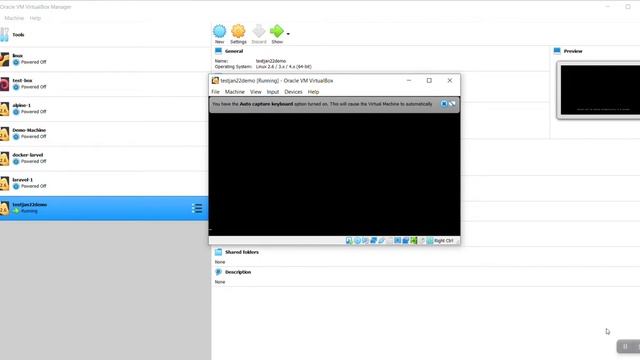This screenshot has height=360, width=640.
Task: Select the test-box virtual machine
Action: [x=104, y=84]
